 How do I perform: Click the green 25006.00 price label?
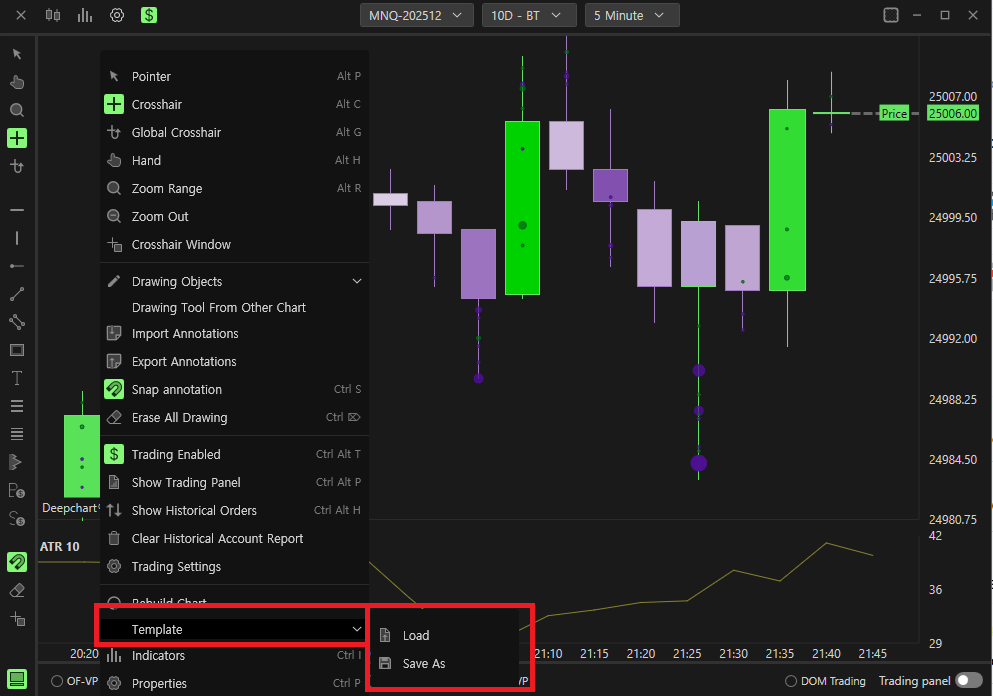(x=953, y=113)
